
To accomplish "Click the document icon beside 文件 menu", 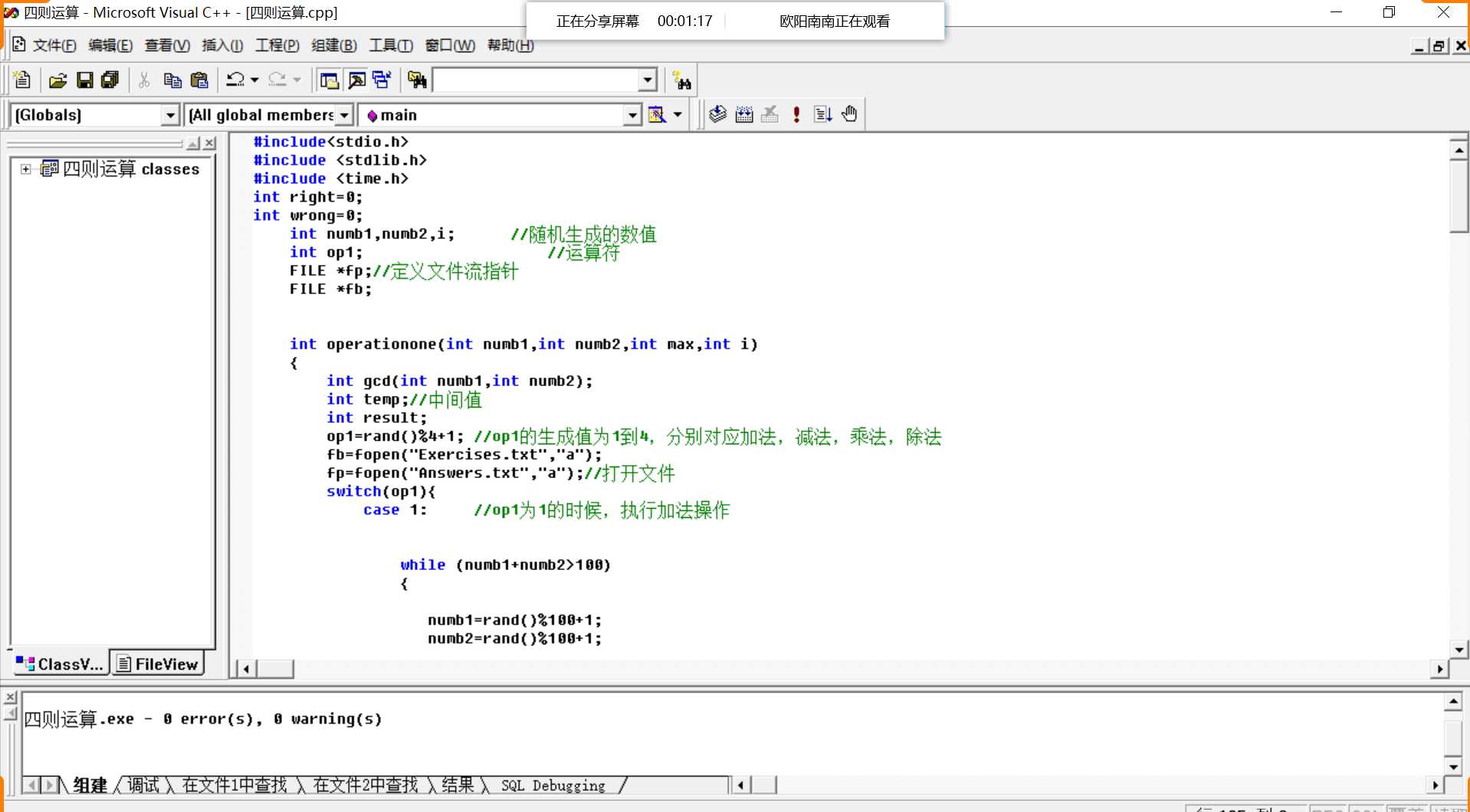I will pyautogui.click(x=19, y=45).
